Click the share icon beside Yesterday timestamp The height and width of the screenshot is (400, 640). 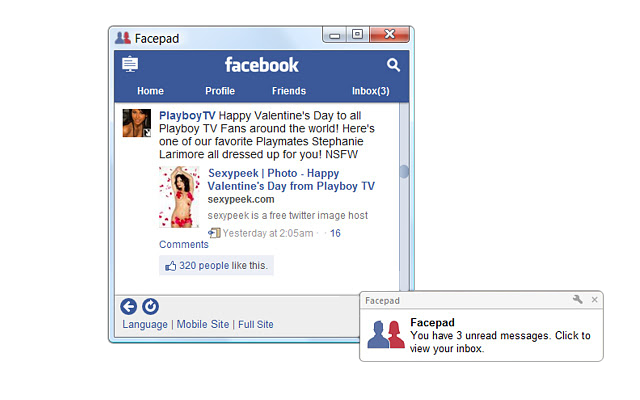point(214,233)
